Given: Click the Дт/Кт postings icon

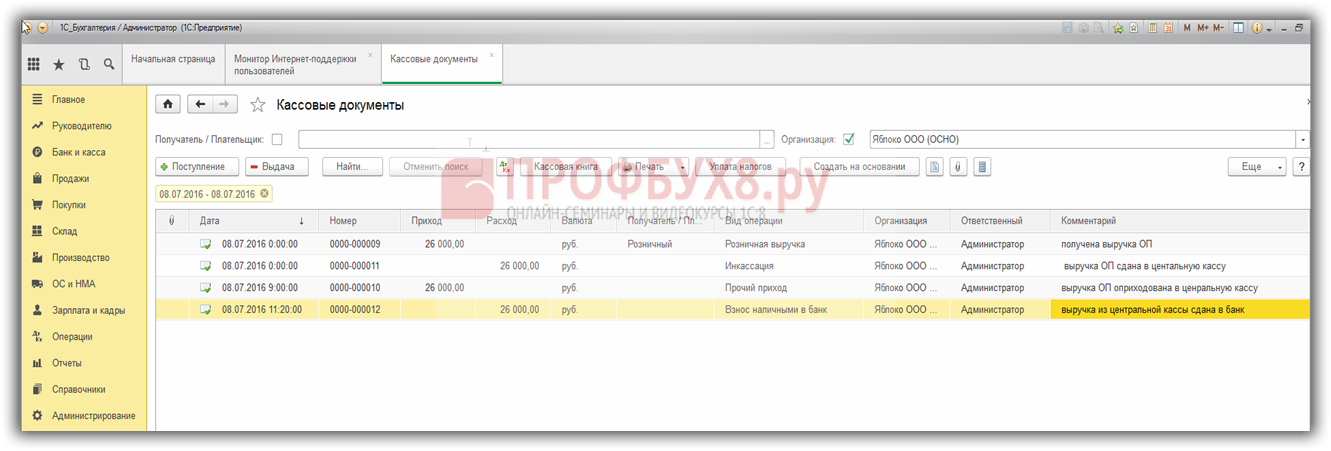Looking at the screenshot, I should (504, 167).
